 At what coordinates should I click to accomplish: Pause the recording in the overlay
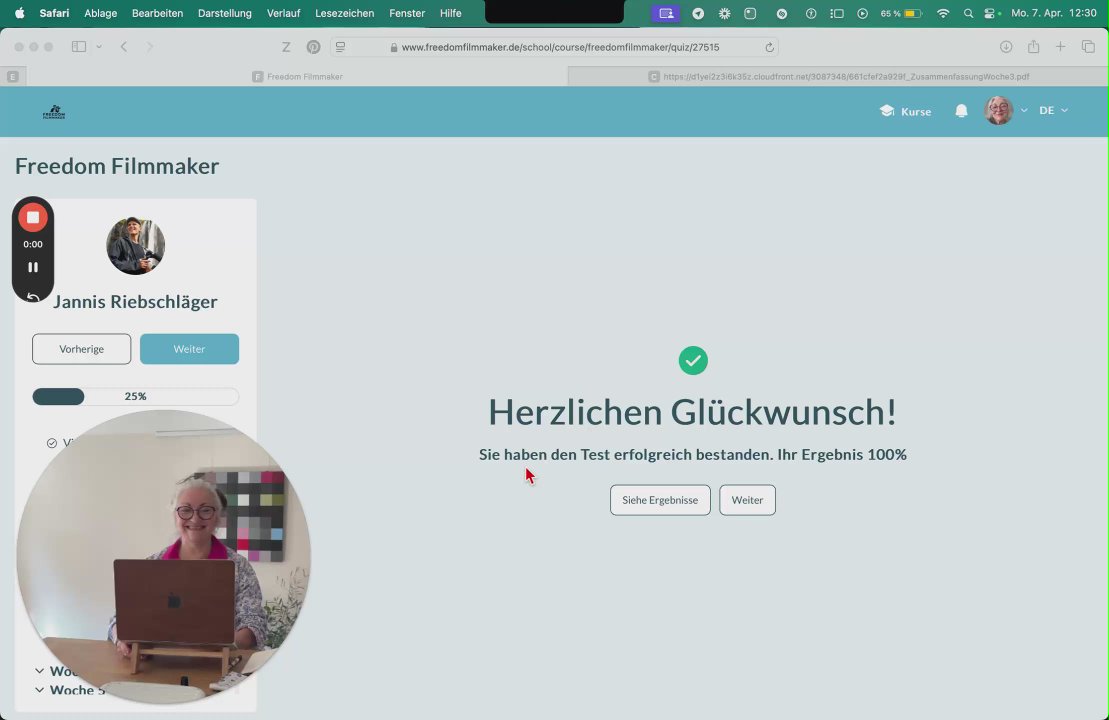(33, 267)
